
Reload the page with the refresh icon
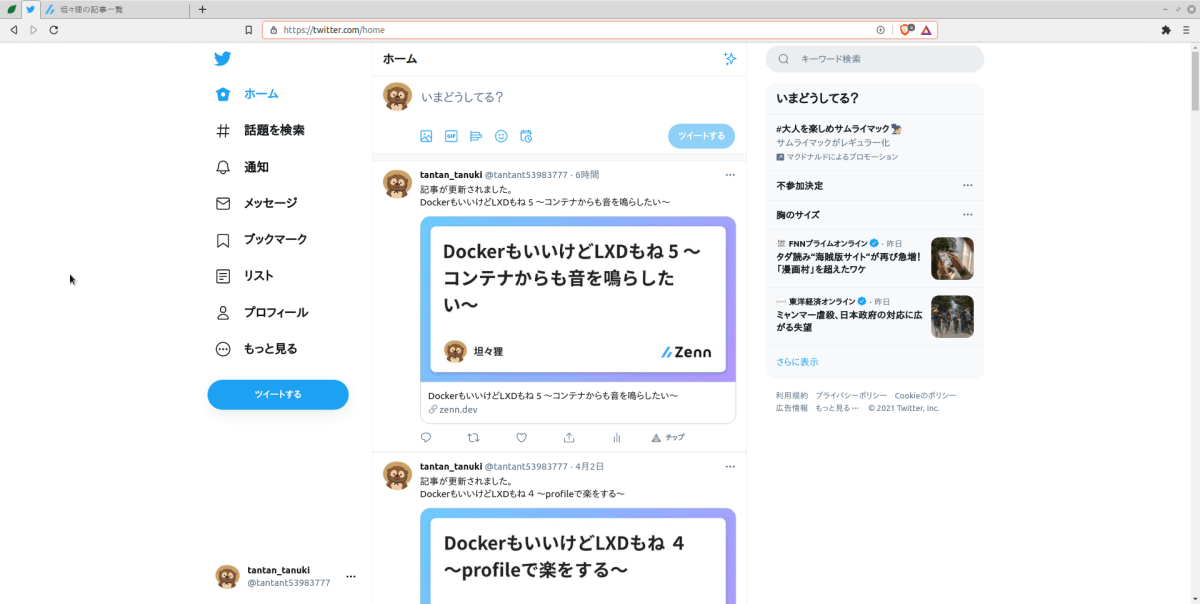54,30
